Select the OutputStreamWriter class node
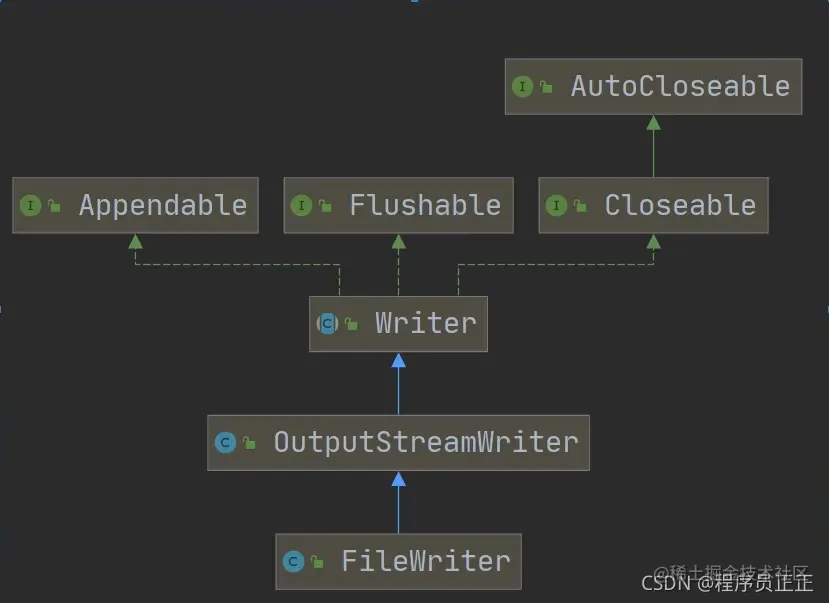The width and height of the screenshot is (829, 603). tap(398, 443)
